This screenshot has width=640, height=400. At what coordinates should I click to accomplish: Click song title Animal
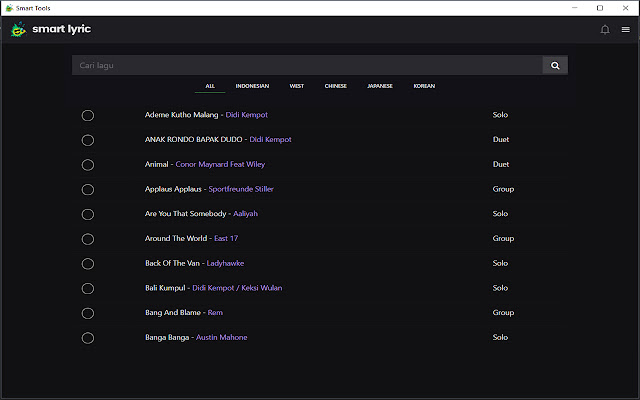click(156, 164)
